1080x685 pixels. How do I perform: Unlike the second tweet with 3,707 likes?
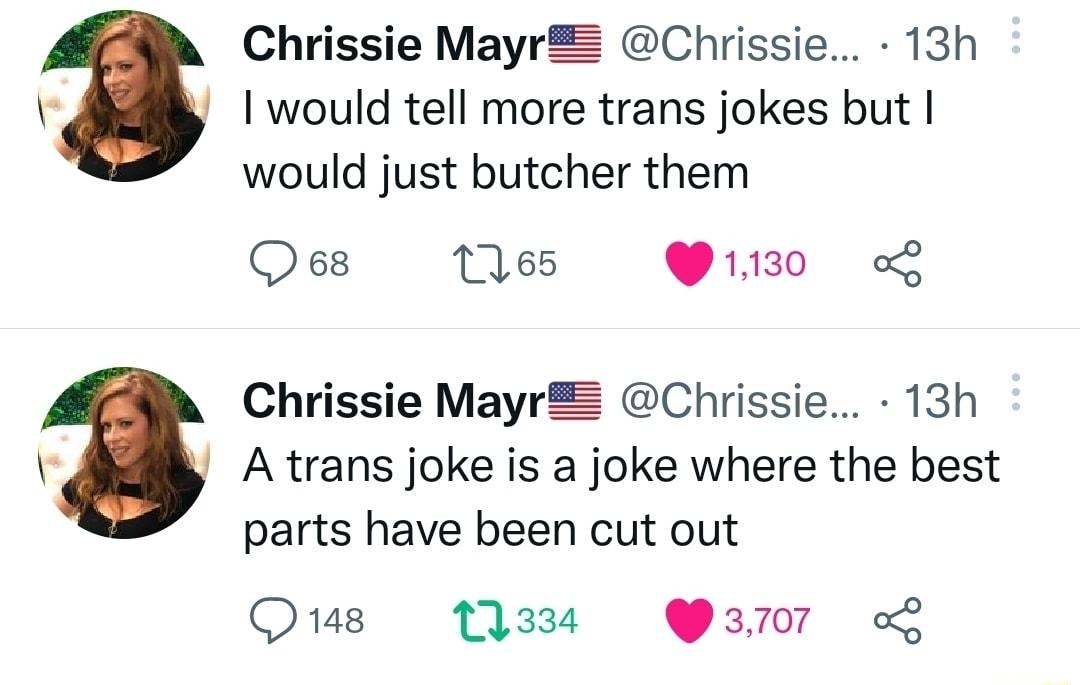pos(692,618)
